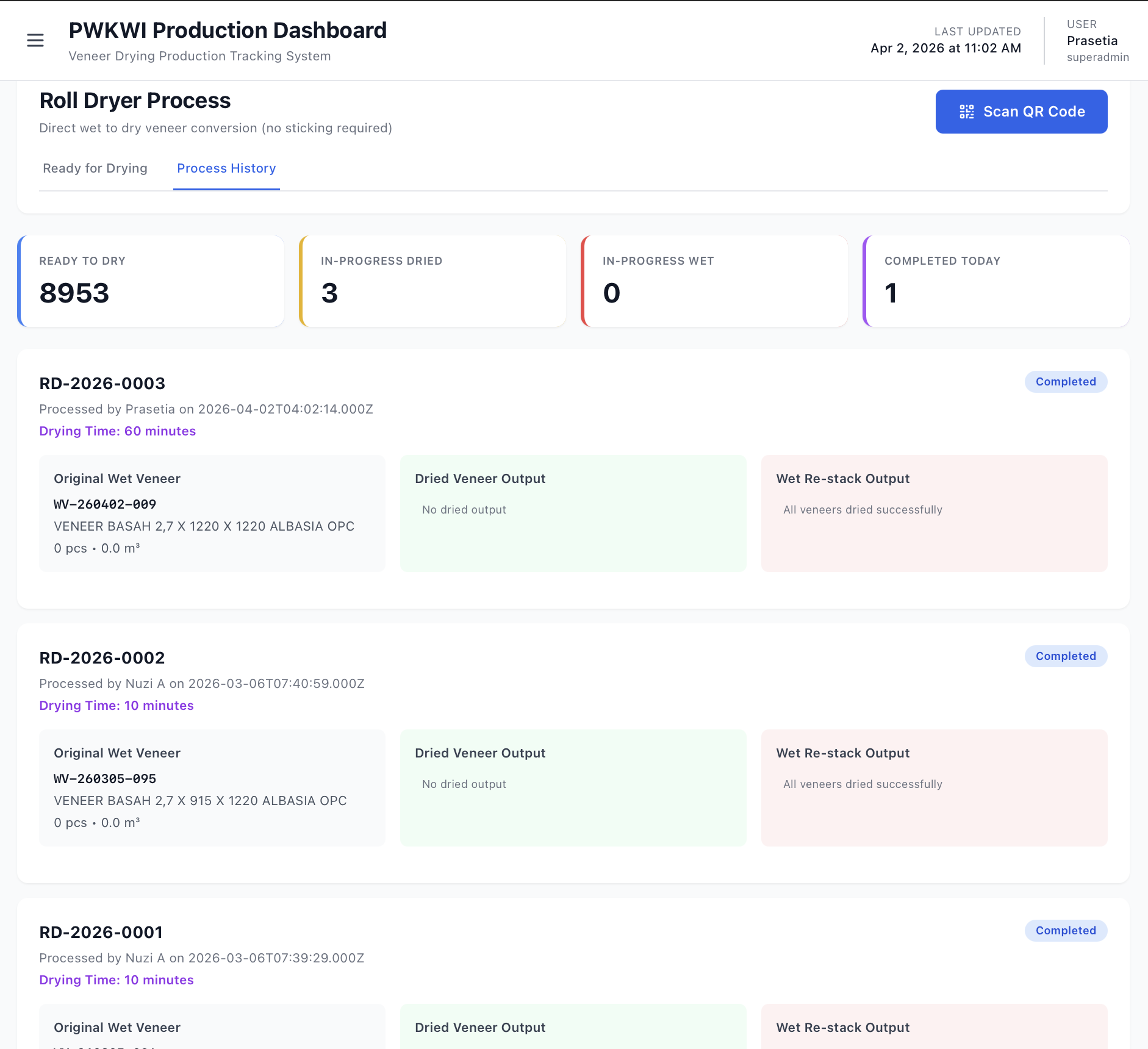Screen dimensions: 1148x1049
Task: Click the PWKWI Production Dashboard title
Action: [228, 30]
